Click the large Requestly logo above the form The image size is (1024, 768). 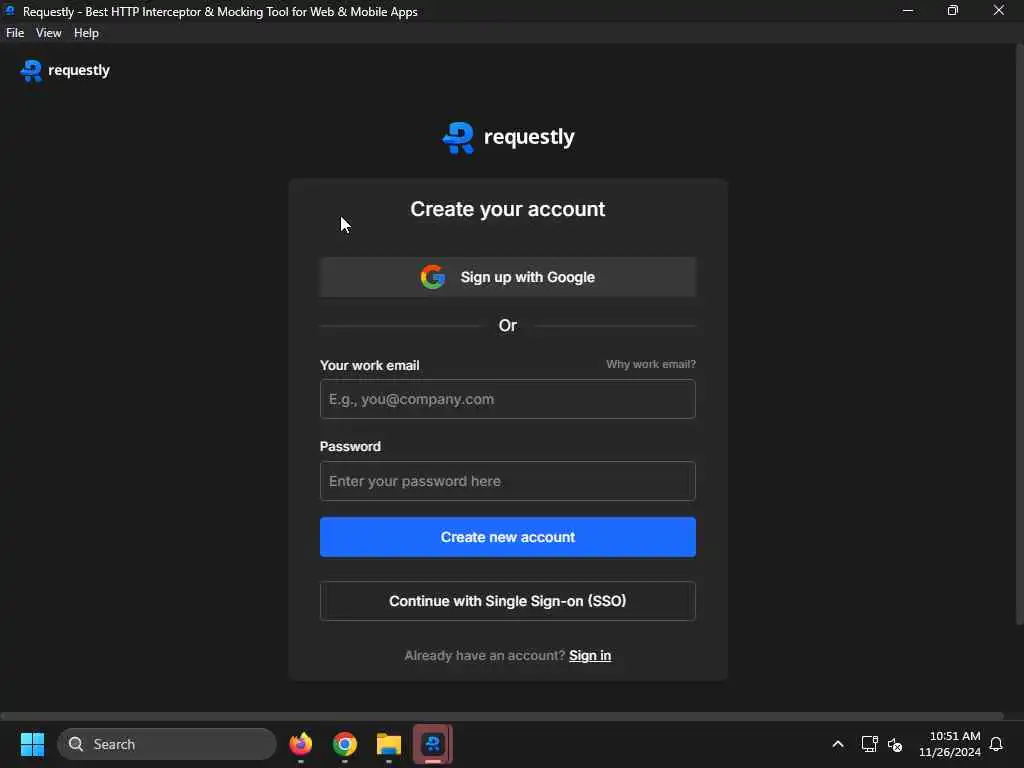(x=508, y=137)
